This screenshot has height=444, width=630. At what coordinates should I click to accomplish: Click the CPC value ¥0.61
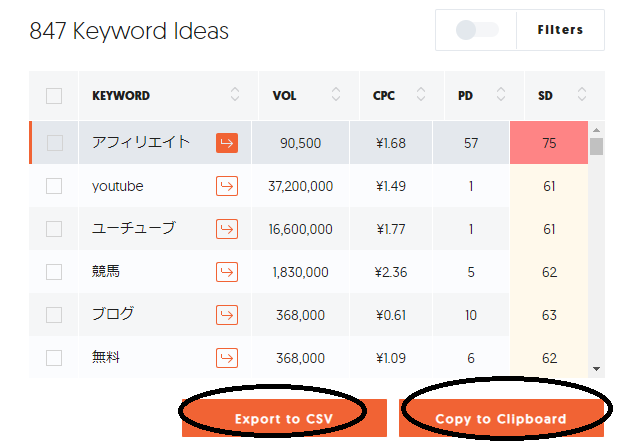[391, 315]
